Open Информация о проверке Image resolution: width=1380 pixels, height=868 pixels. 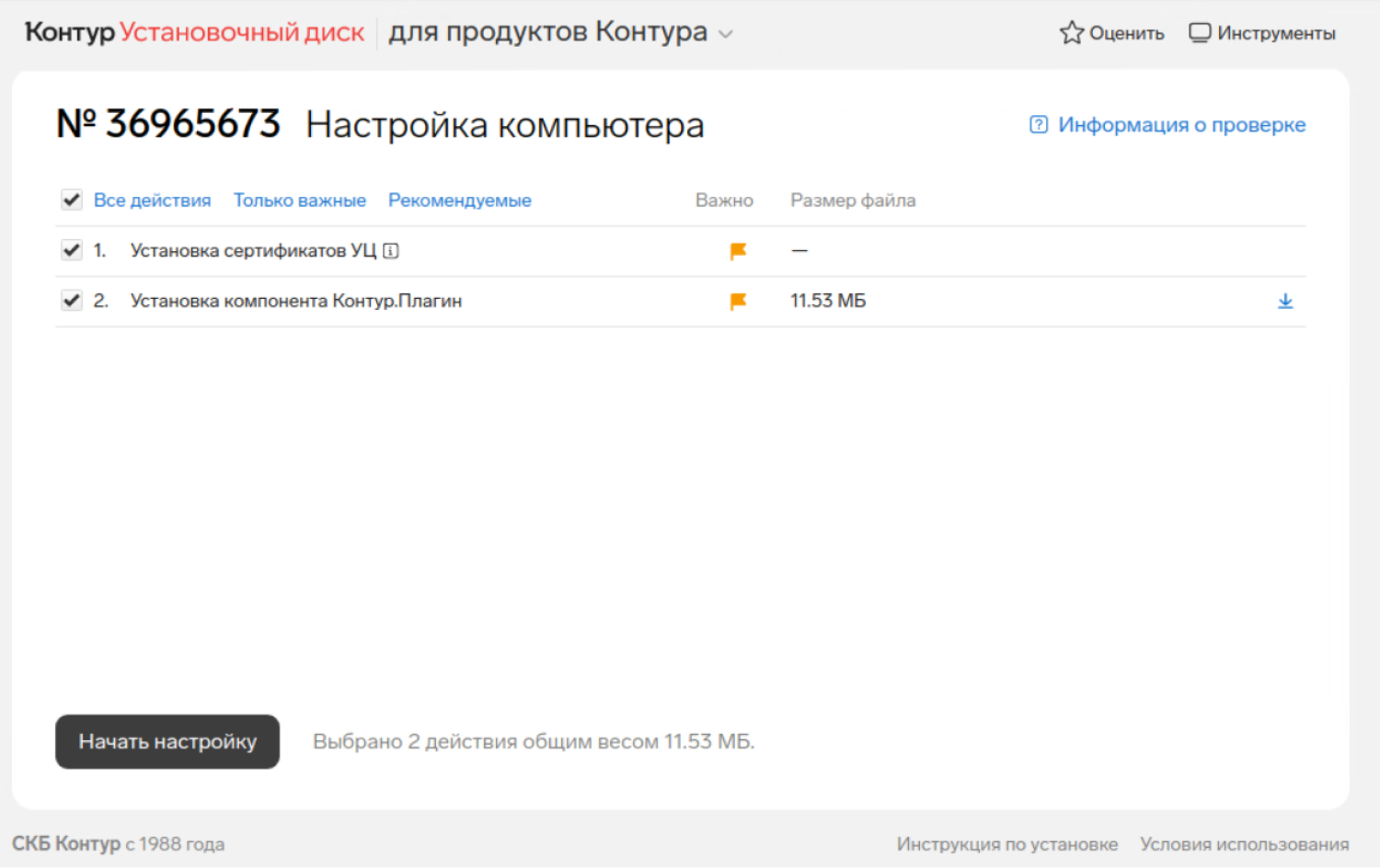(1181, 124)
